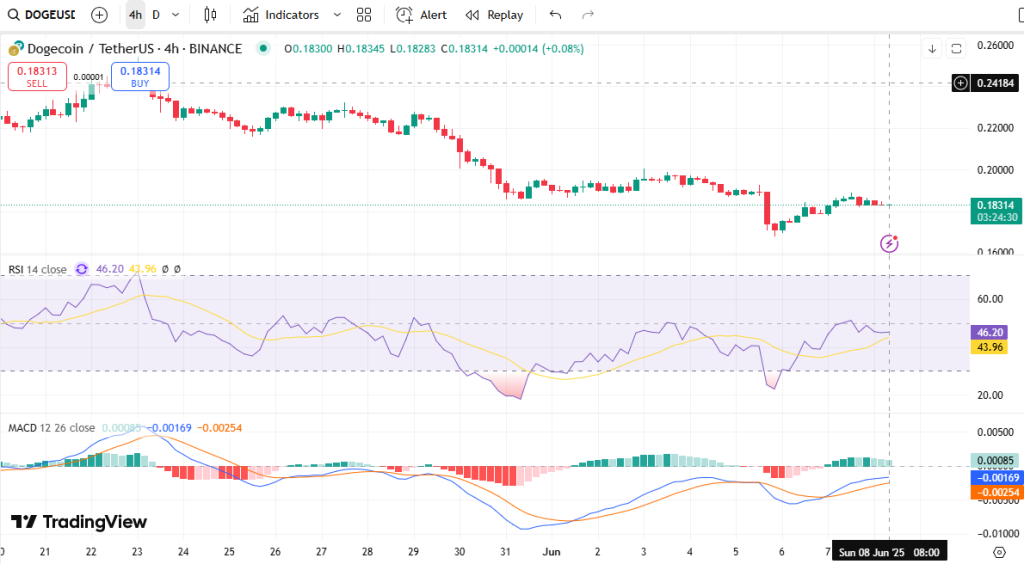The height and width of the screenshot is (564, 1024).
Task: Click the current price label 0.18314
Action: tap(995, 205)
